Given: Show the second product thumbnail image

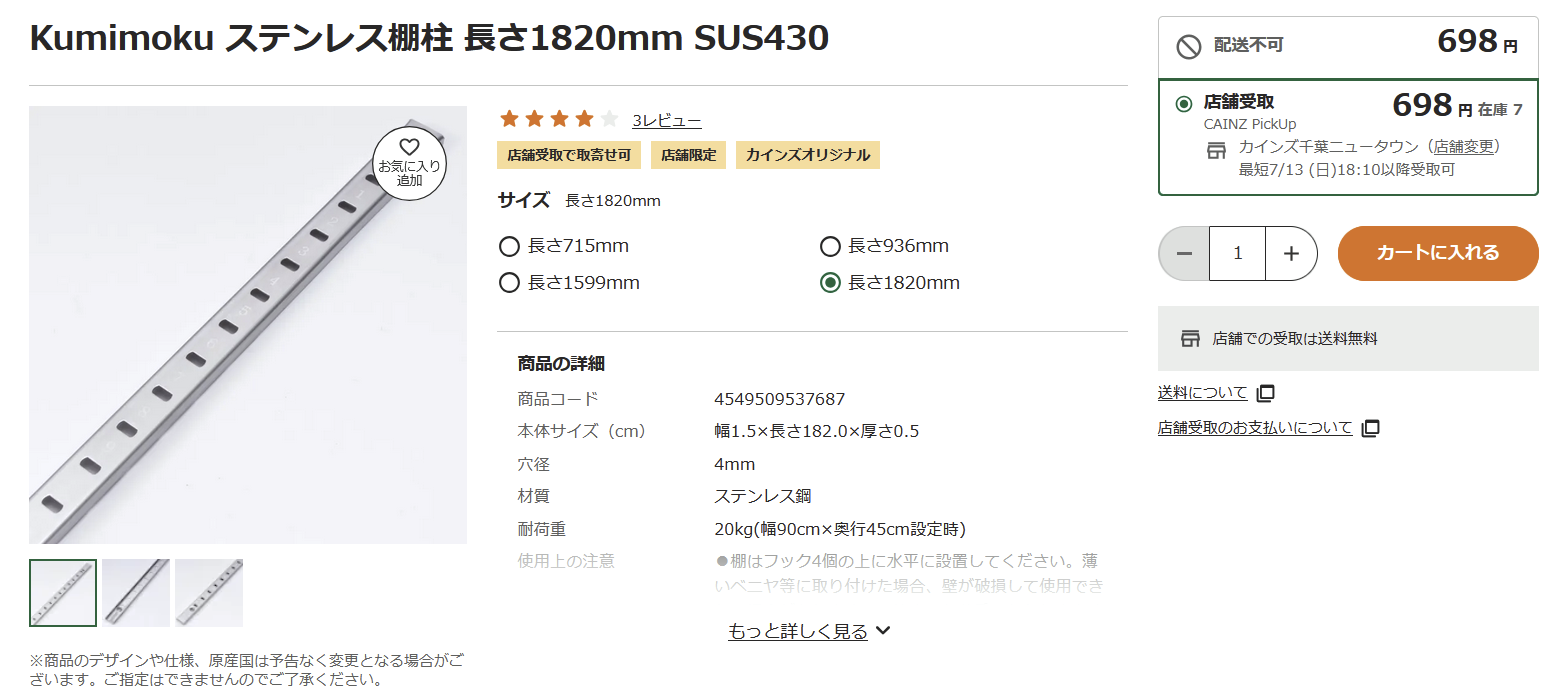Looking at the screenshot, I should 136,592.
